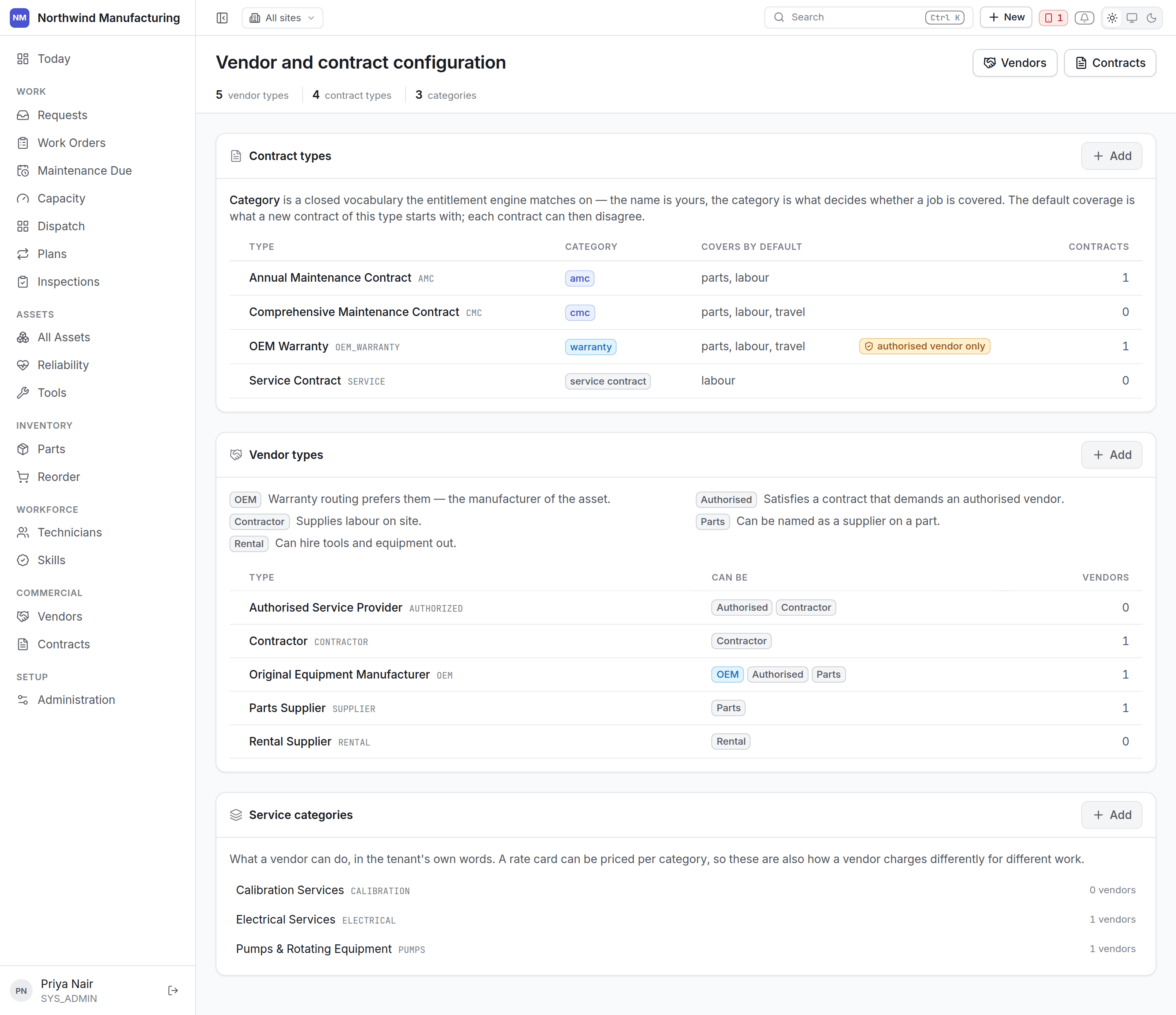Open Dispatch in sidebar
Screen dimensions: 1176x1015
coord(98,226)
